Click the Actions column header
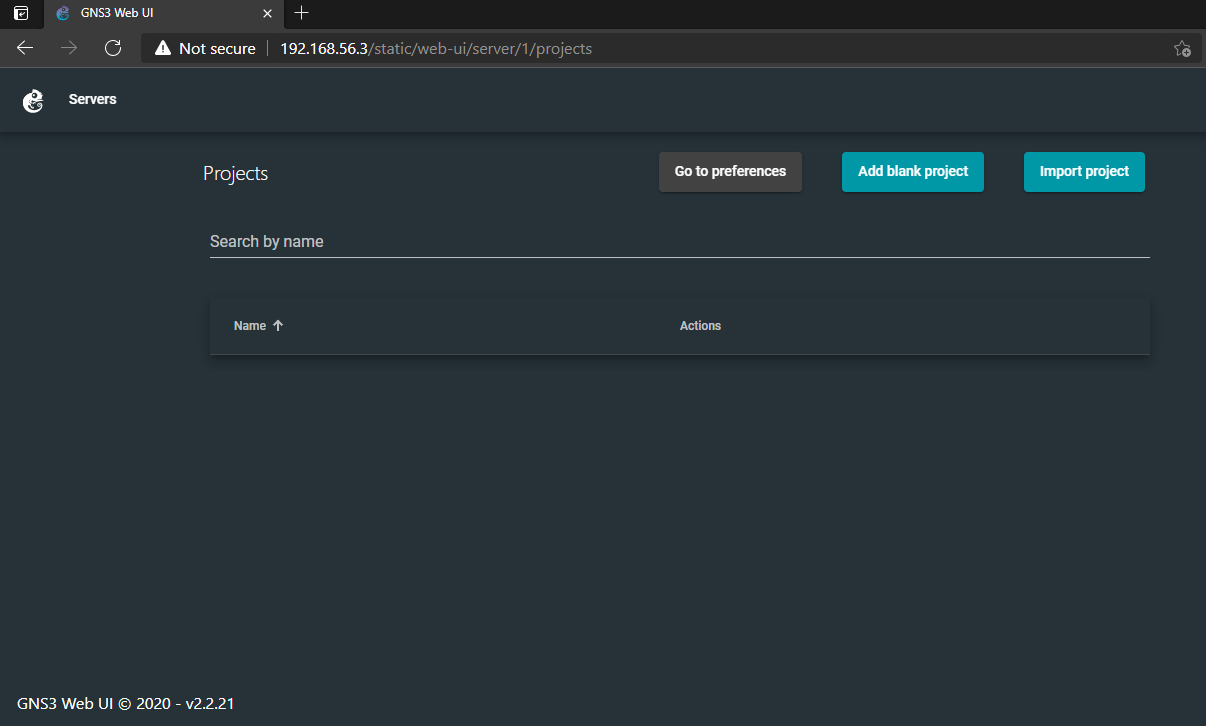Viewport: 1206px width, 726px height. click(700, 326)
